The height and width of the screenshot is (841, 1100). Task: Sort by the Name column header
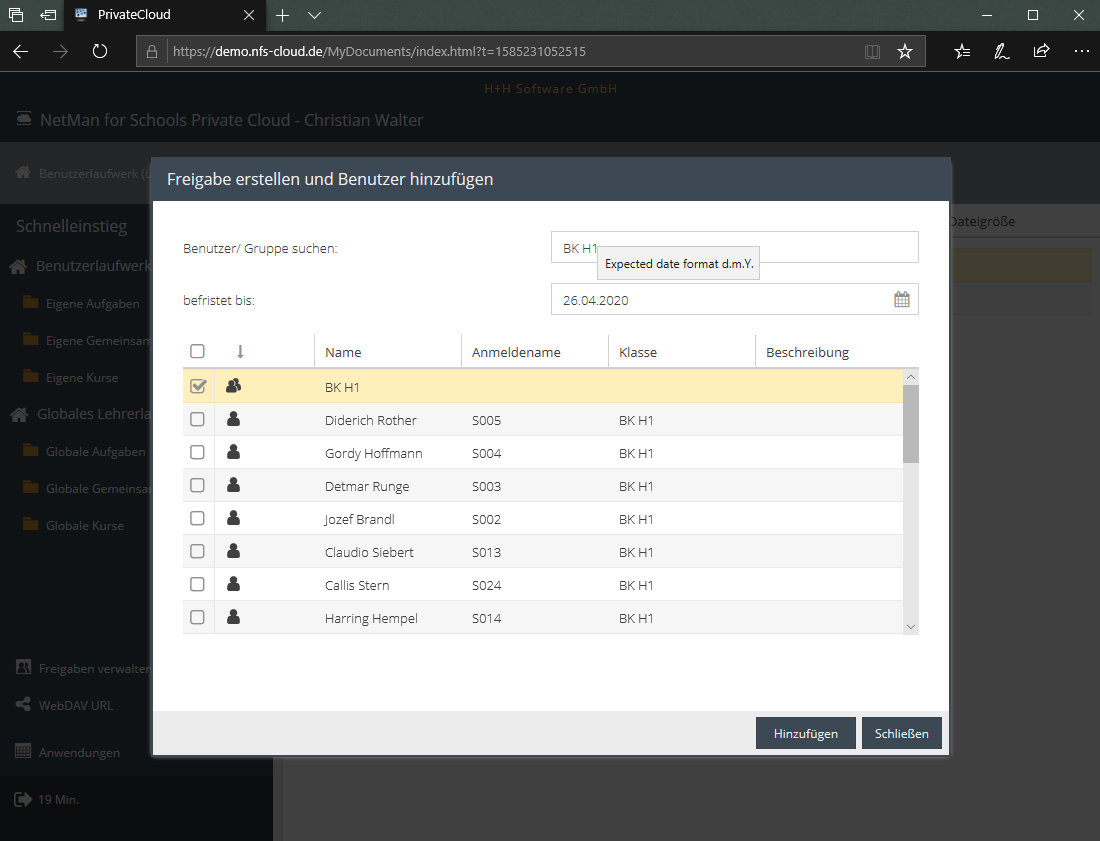[x=343, y=352]
